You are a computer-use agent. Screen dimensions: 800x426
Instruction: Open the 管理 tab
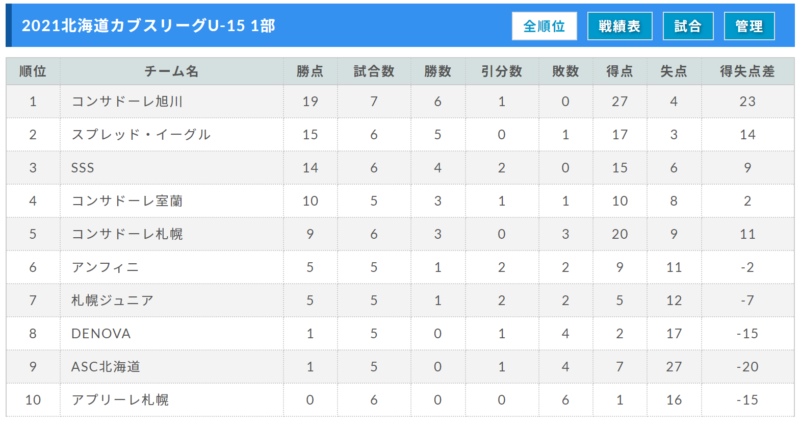(749, 26)
